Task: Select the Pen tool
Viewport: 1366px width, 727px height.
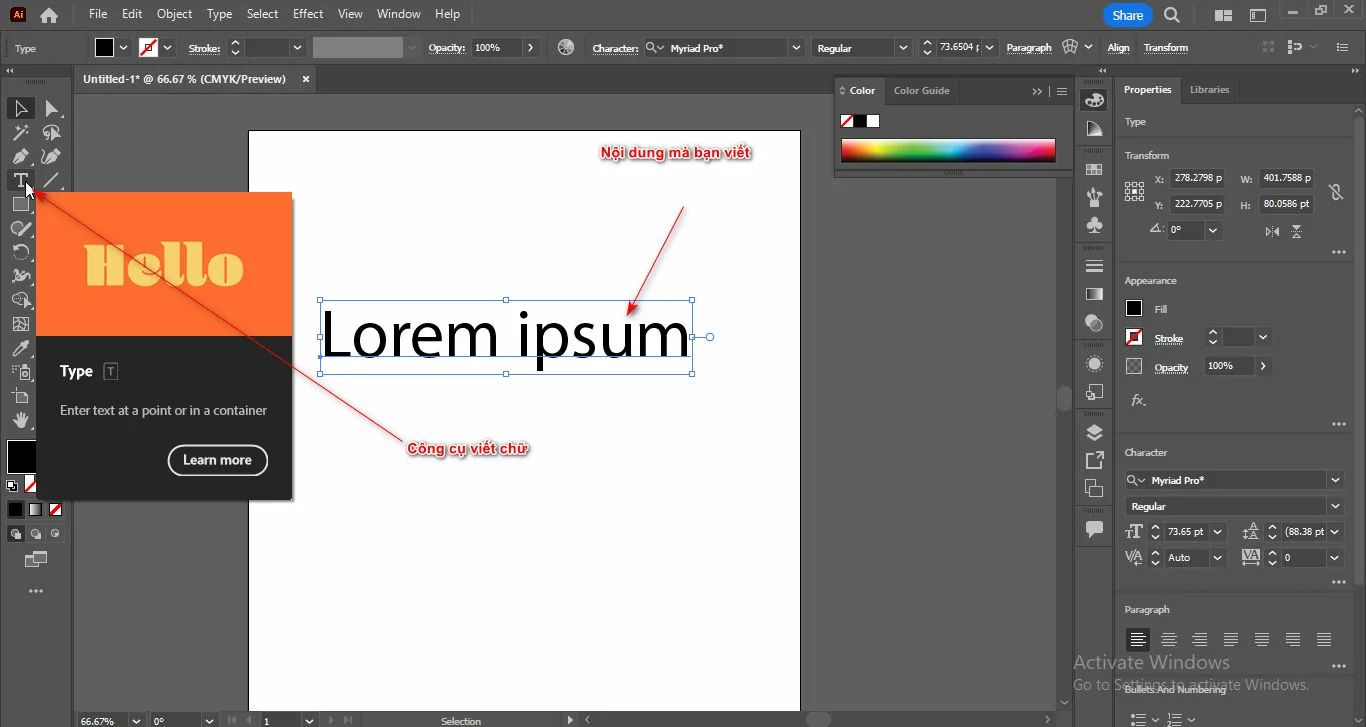Action: 20,156
